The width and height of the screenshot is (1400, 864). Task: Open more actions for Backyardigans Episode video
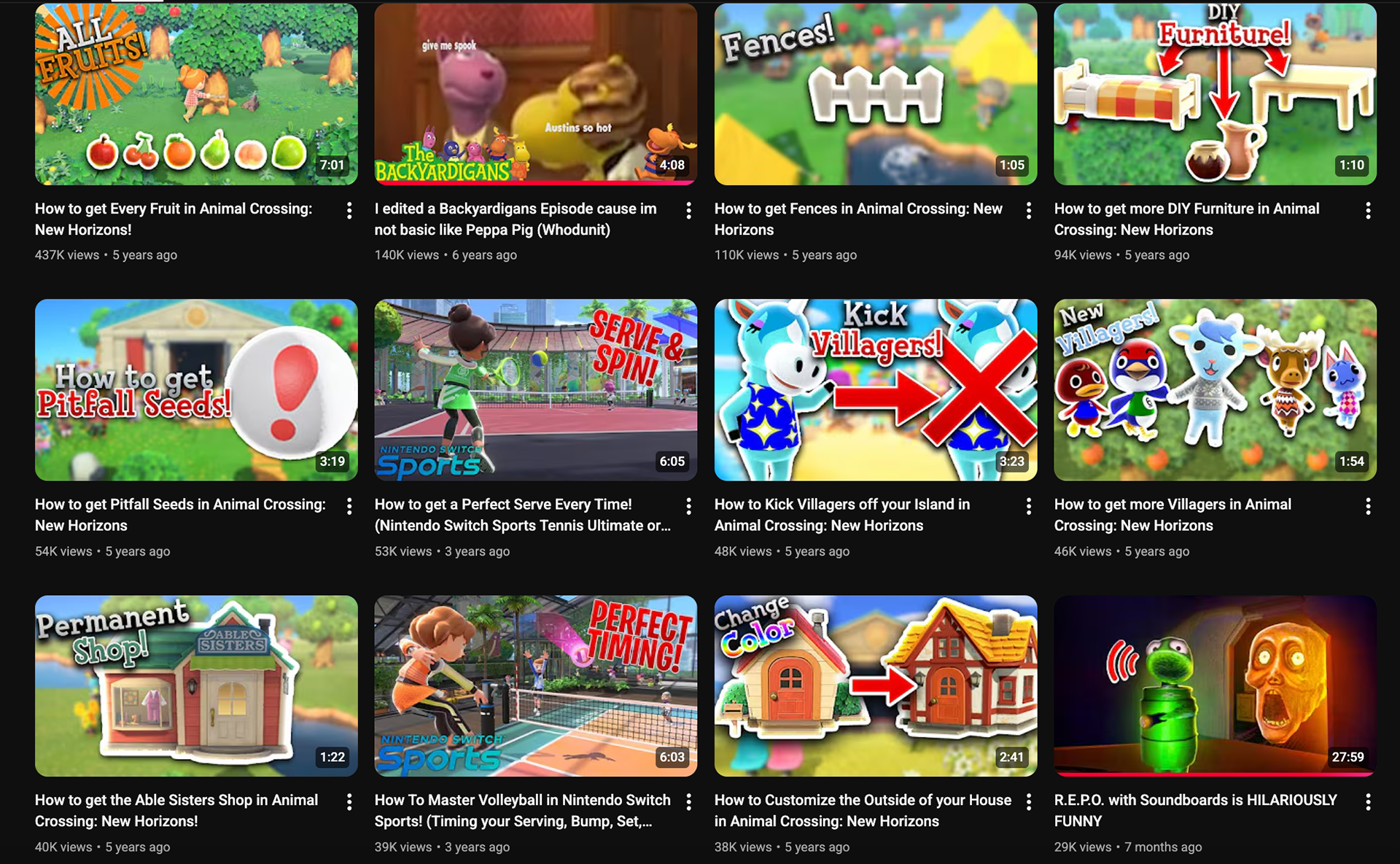(688, 211)
